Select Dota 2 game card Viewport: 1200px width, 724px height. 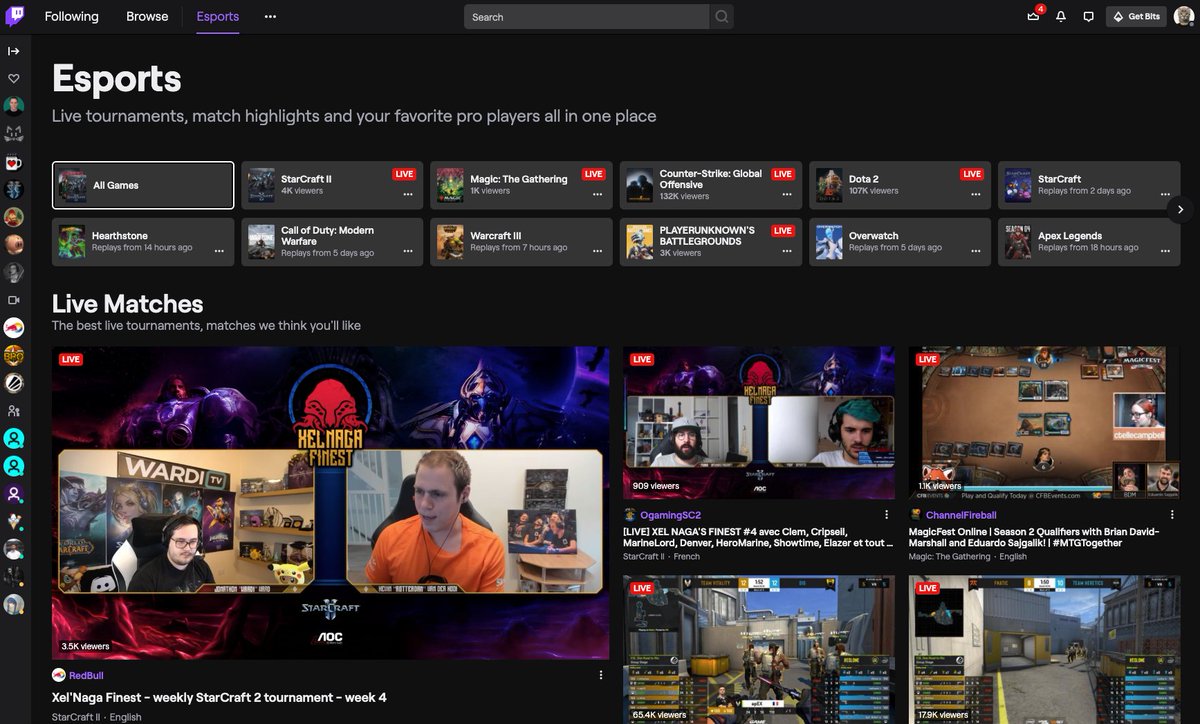point(900,185)
